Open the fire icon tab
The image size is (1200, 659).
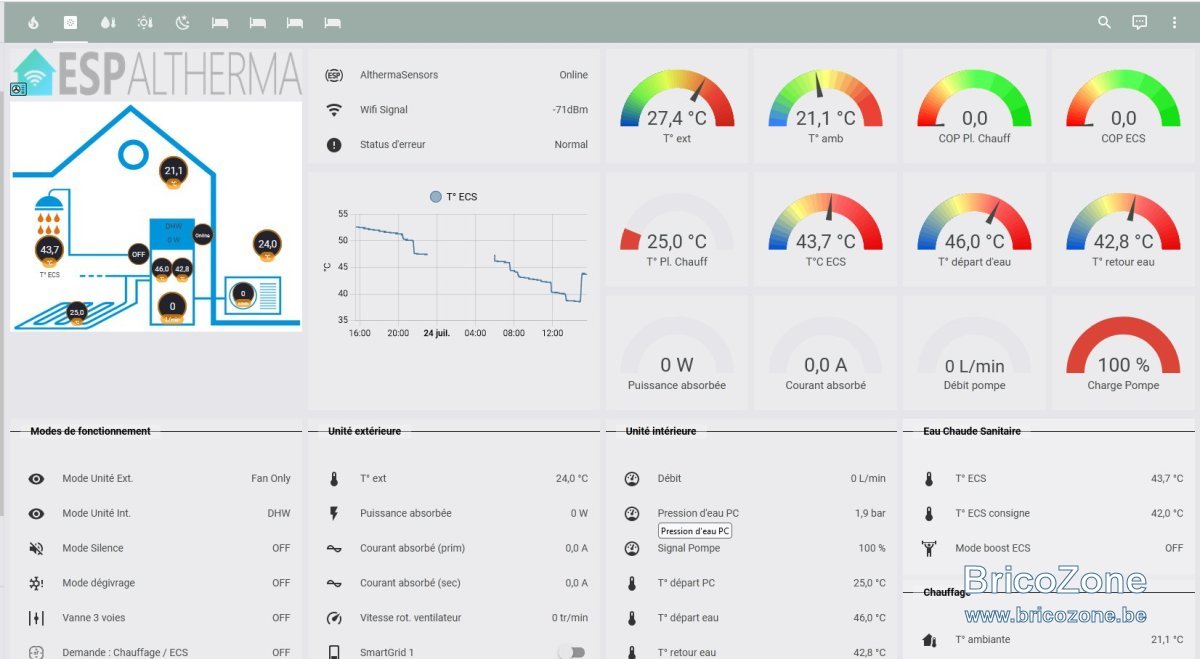pyautogui.click(x=33, y=22)
